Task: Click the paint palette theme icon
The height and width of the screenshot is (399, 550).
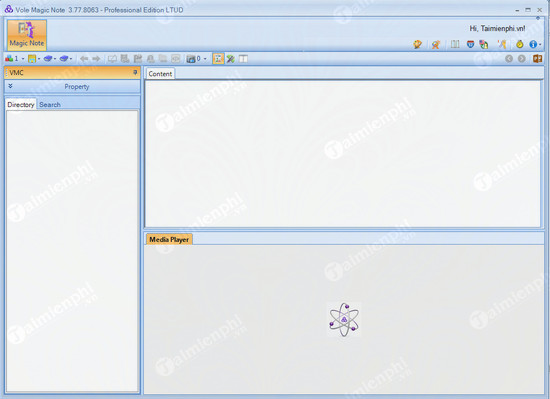Action: 417,44
